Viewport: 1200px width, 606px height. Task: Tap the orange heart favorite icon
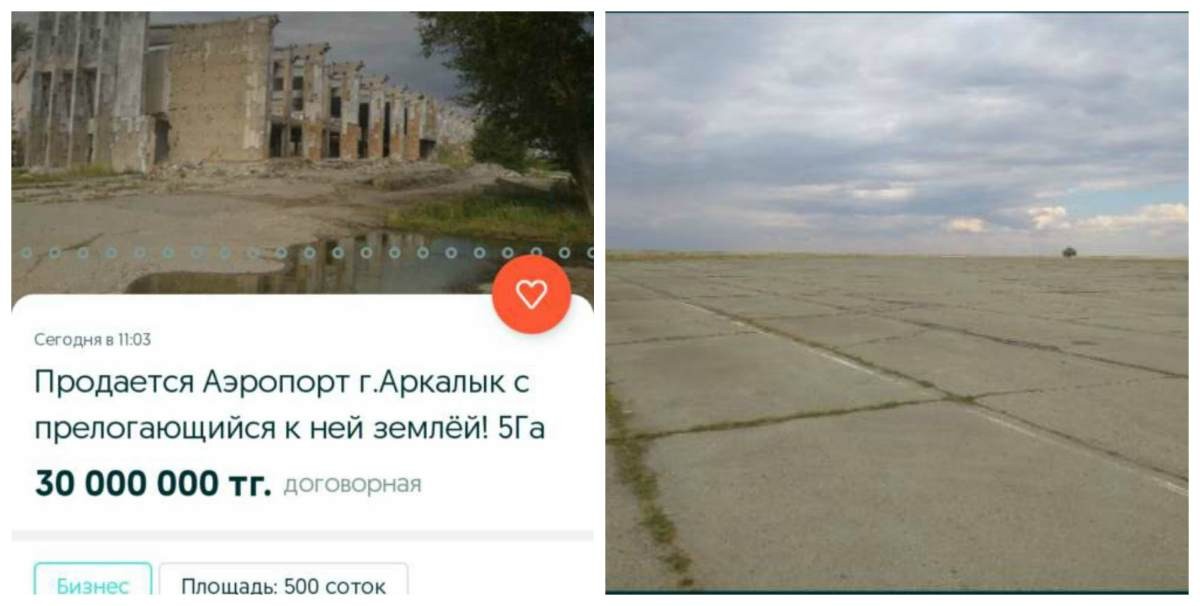pos(531,293)
